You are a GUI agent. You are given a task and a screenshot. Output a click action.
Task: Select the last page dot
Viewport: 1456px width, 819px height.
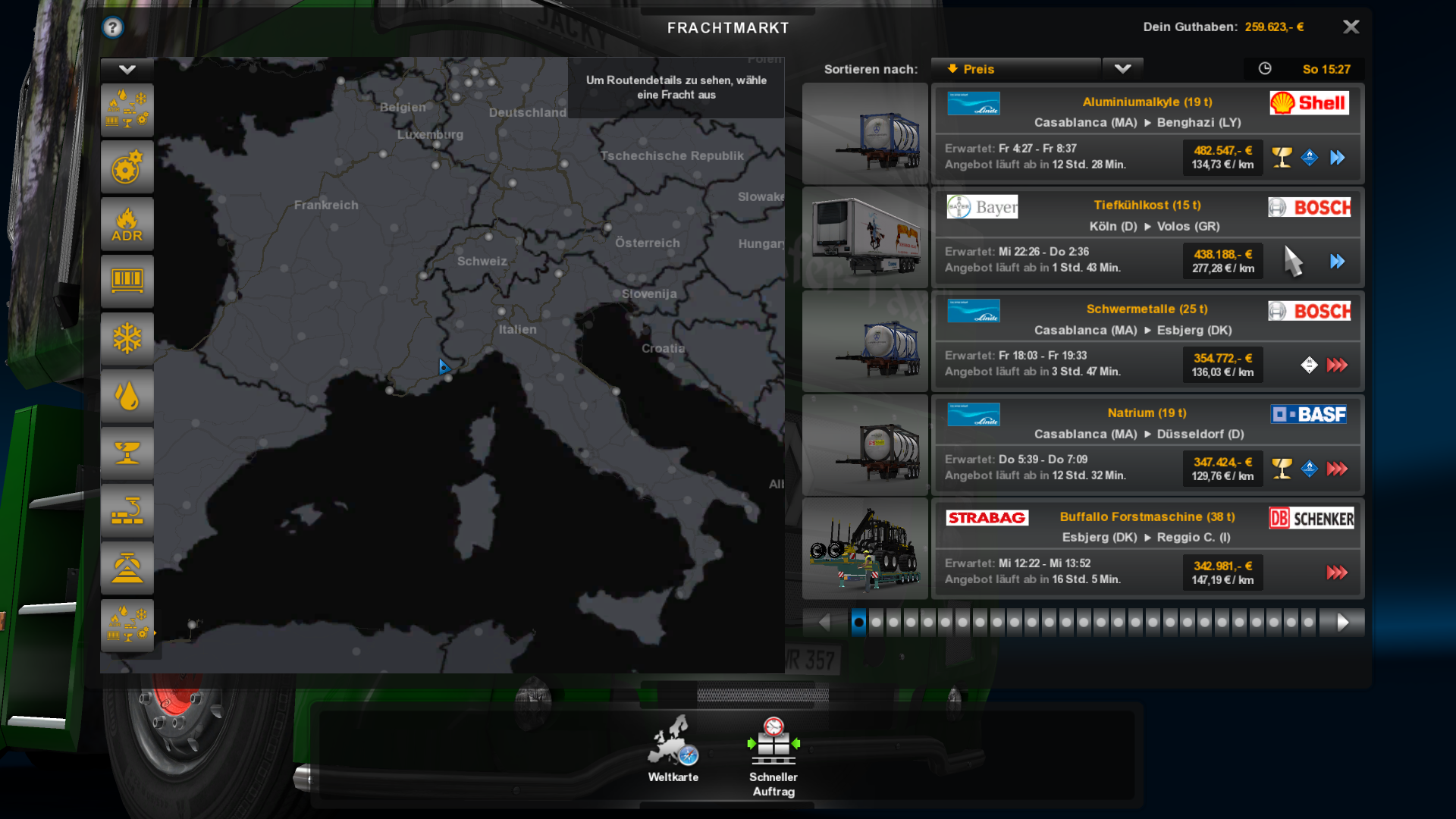(1308, 623)
